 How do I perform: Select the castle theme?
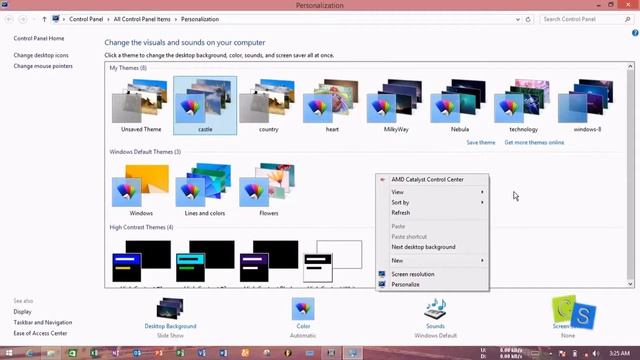tap(205, 105)
